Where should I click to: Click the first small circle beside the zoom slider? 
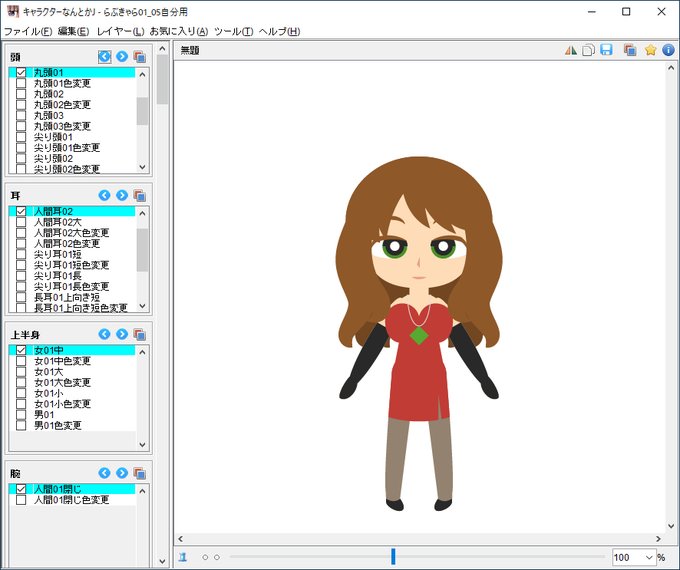(x=205, y=557)
